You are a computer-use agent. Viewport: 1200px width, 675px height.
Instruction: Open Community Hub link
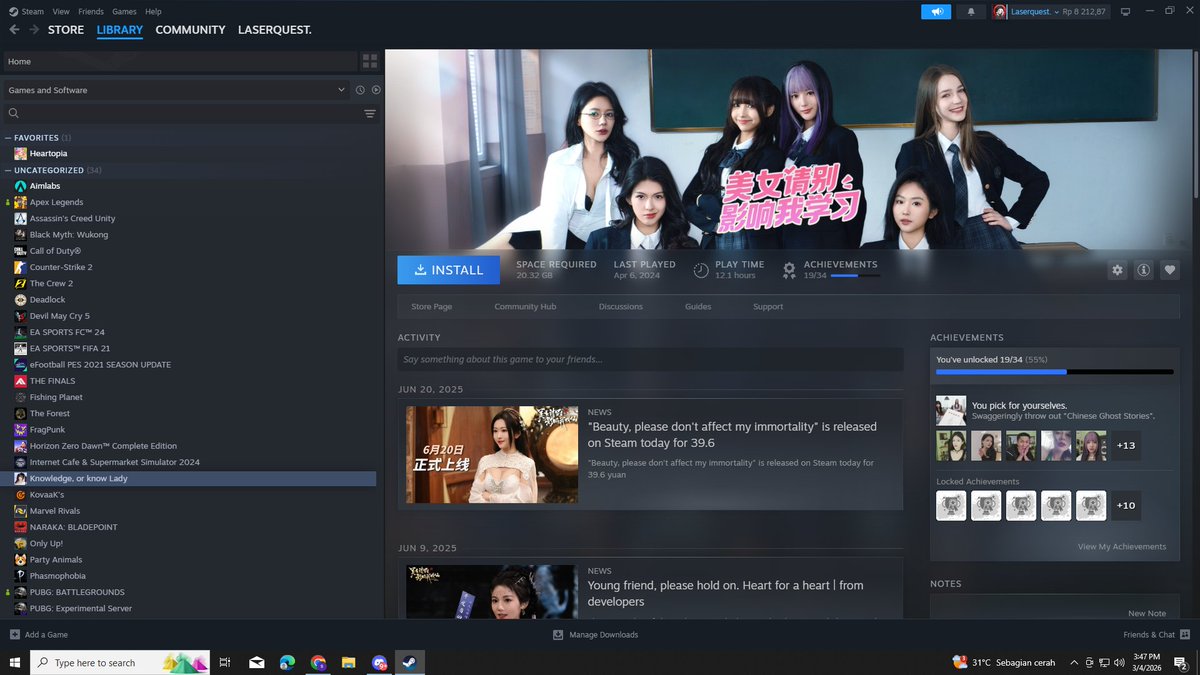[x=525, y=306]
